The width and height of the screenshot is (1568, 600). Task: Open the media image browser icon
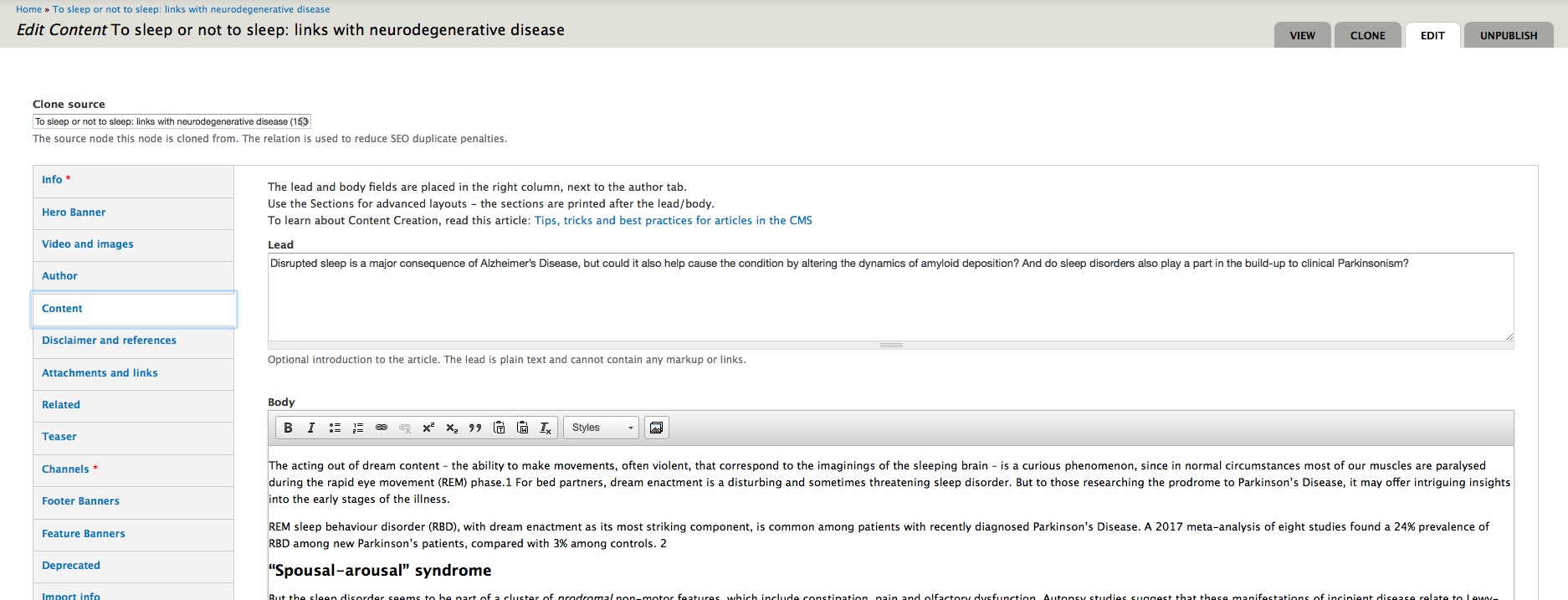(657, 428)
